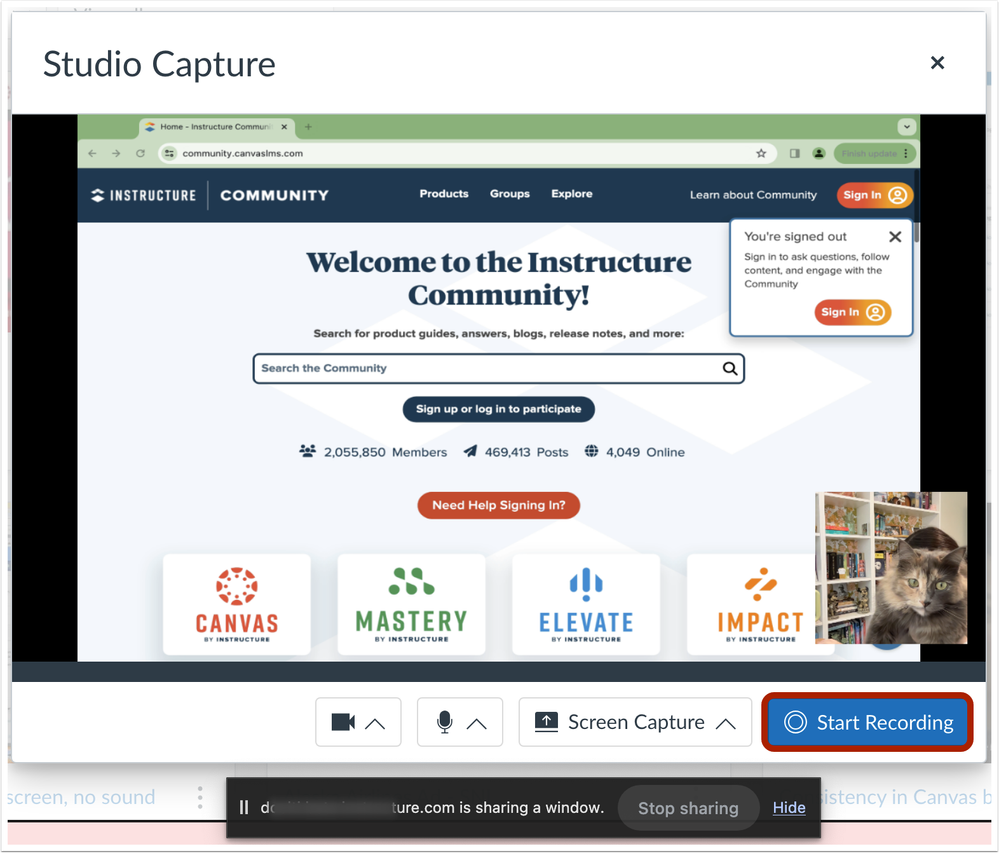Click the community.canvaslms.com address bar
This screenshot has width=999, height=853.
(x=468, y=153)
